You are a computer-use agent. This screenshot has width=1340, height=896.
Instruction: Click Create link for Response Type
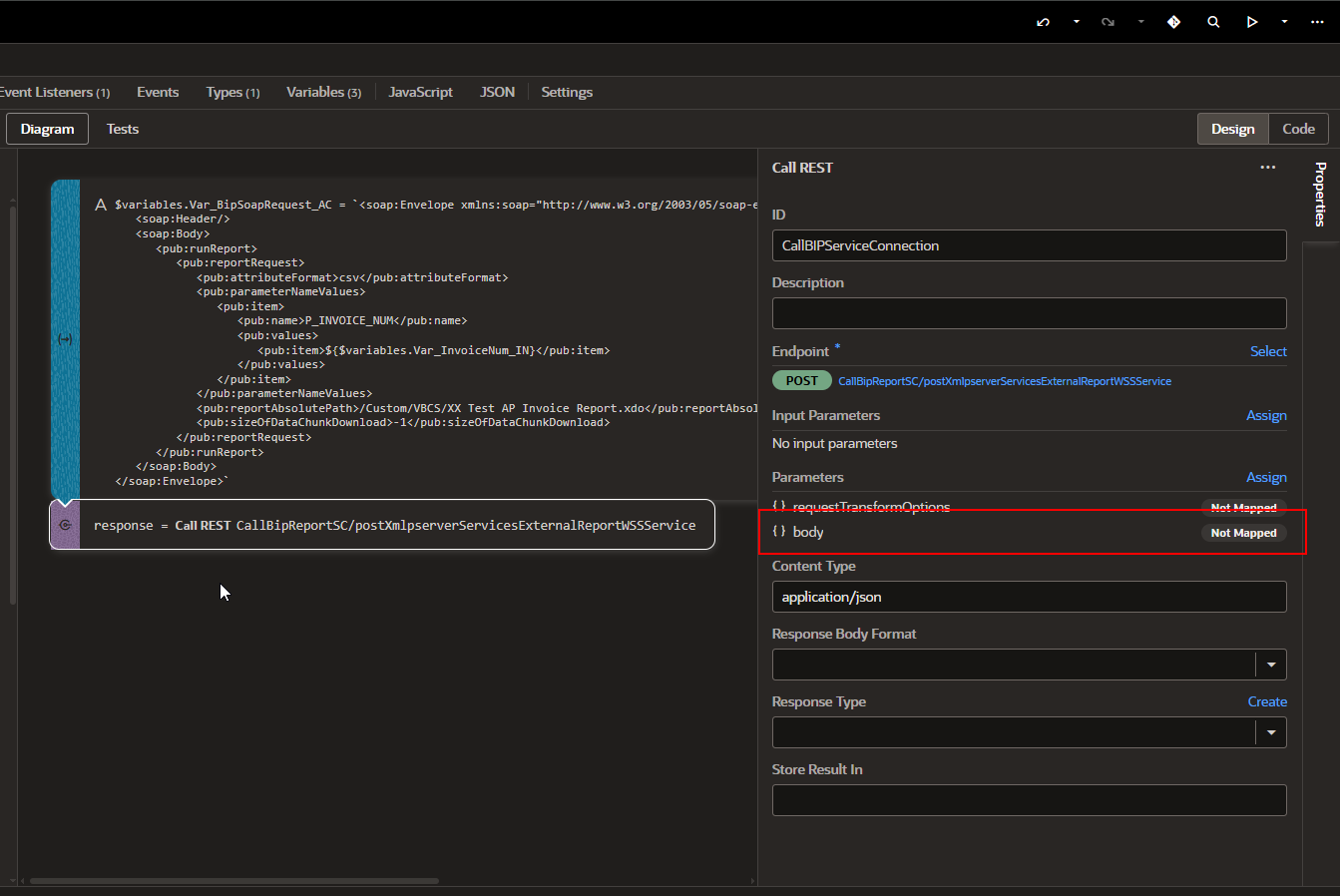coord(1267,701)
